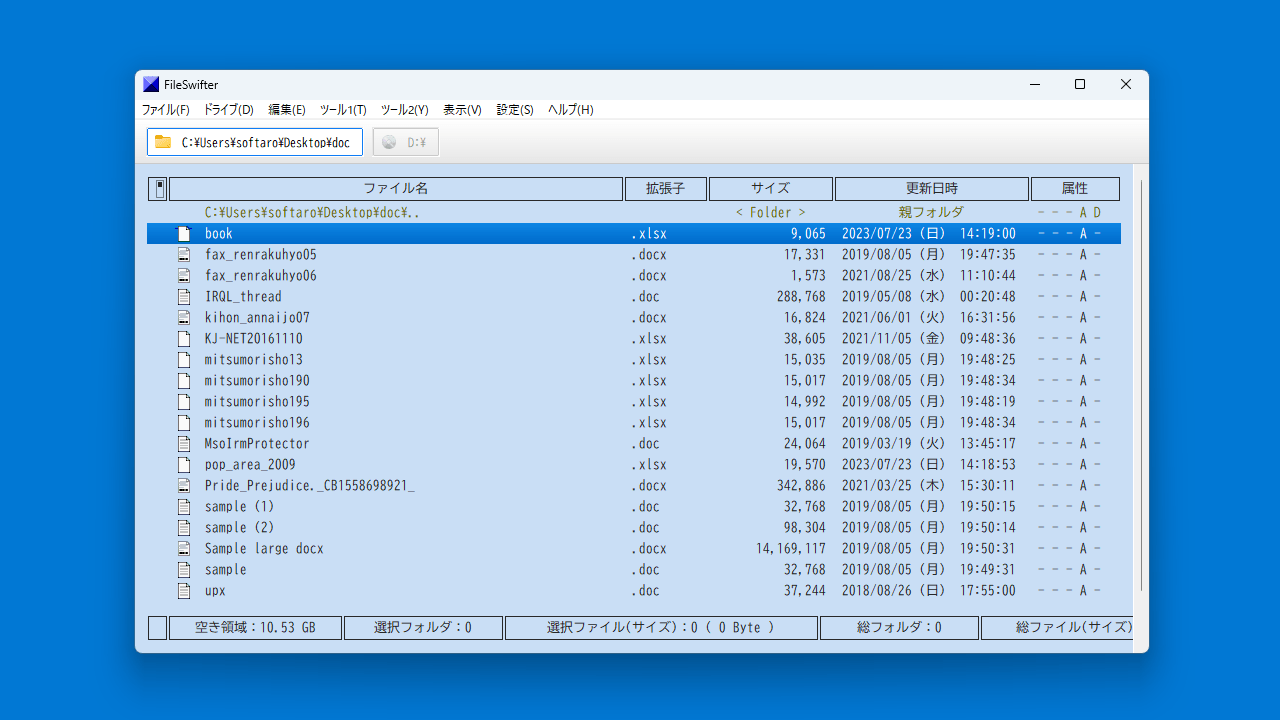Sort by the ファイル名 column header
1280x720 pixels.
(396, 188)
